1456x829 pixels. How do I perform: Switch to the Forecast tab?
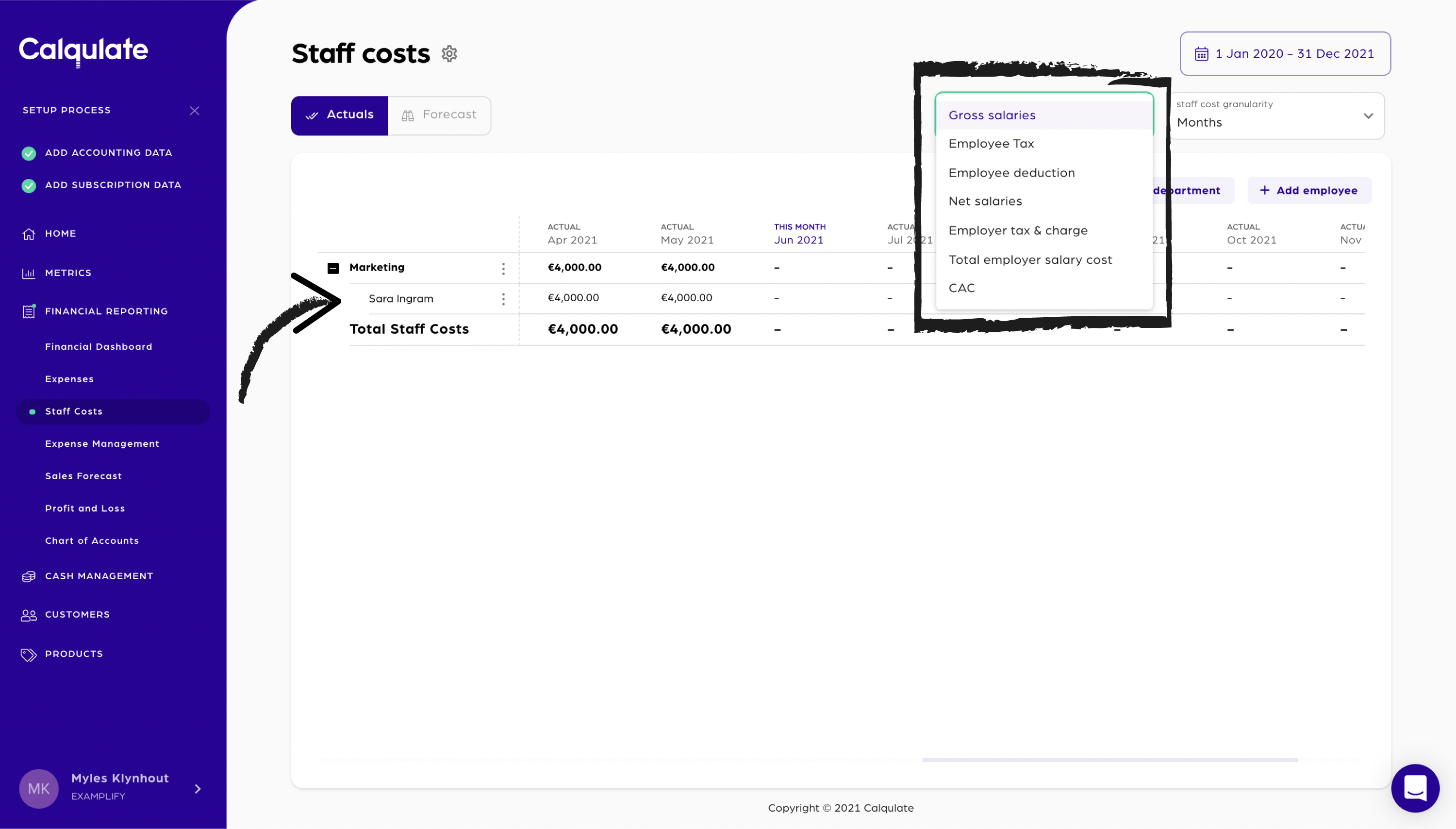click(x=439, y=115)
